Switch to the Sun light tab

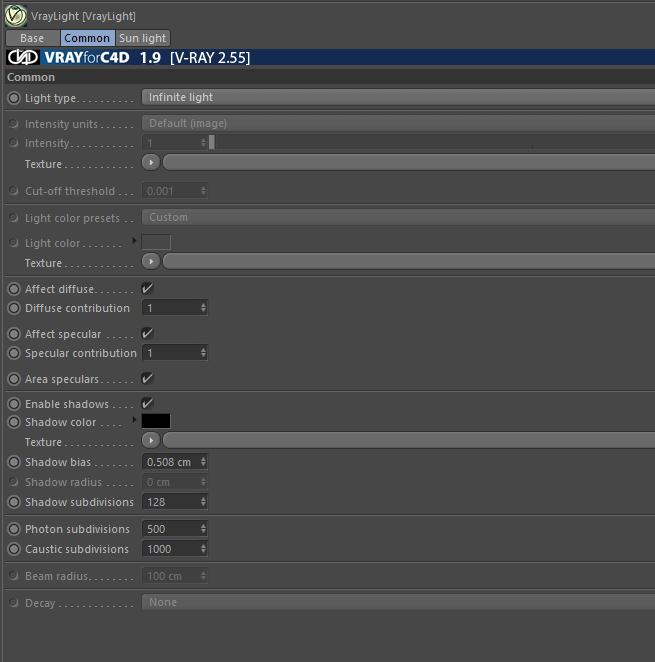(142, 38)
